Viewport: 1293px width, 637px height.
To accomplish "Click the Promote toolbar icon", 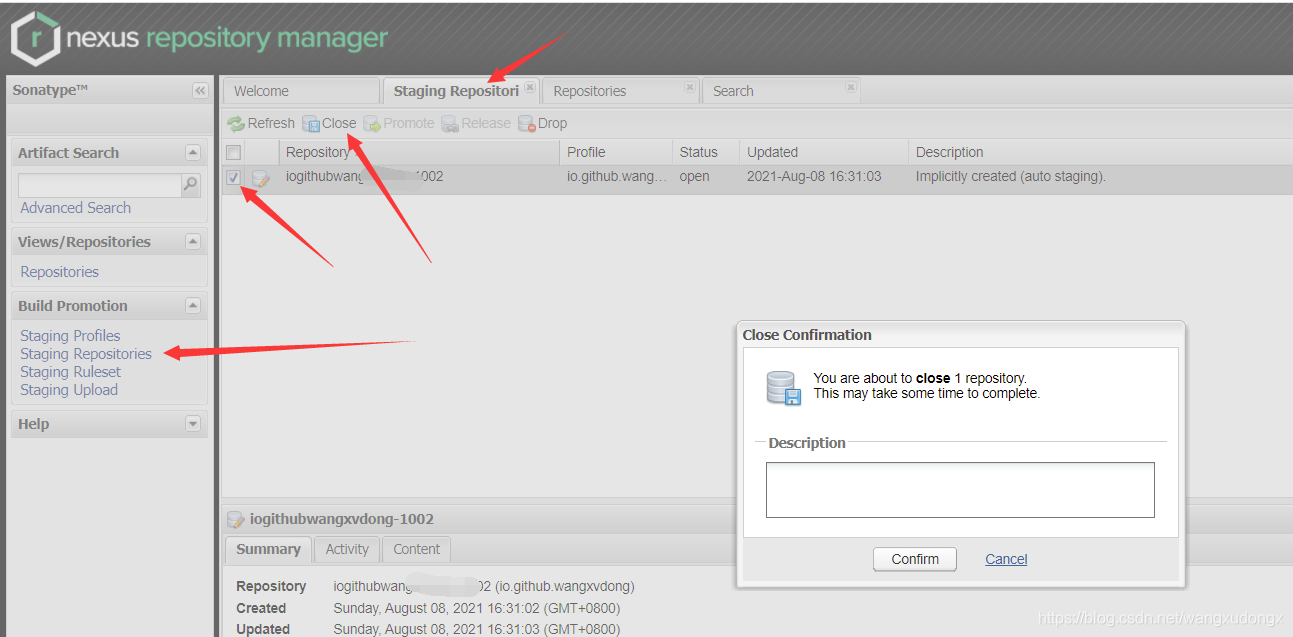I will (x=372, y=124).
